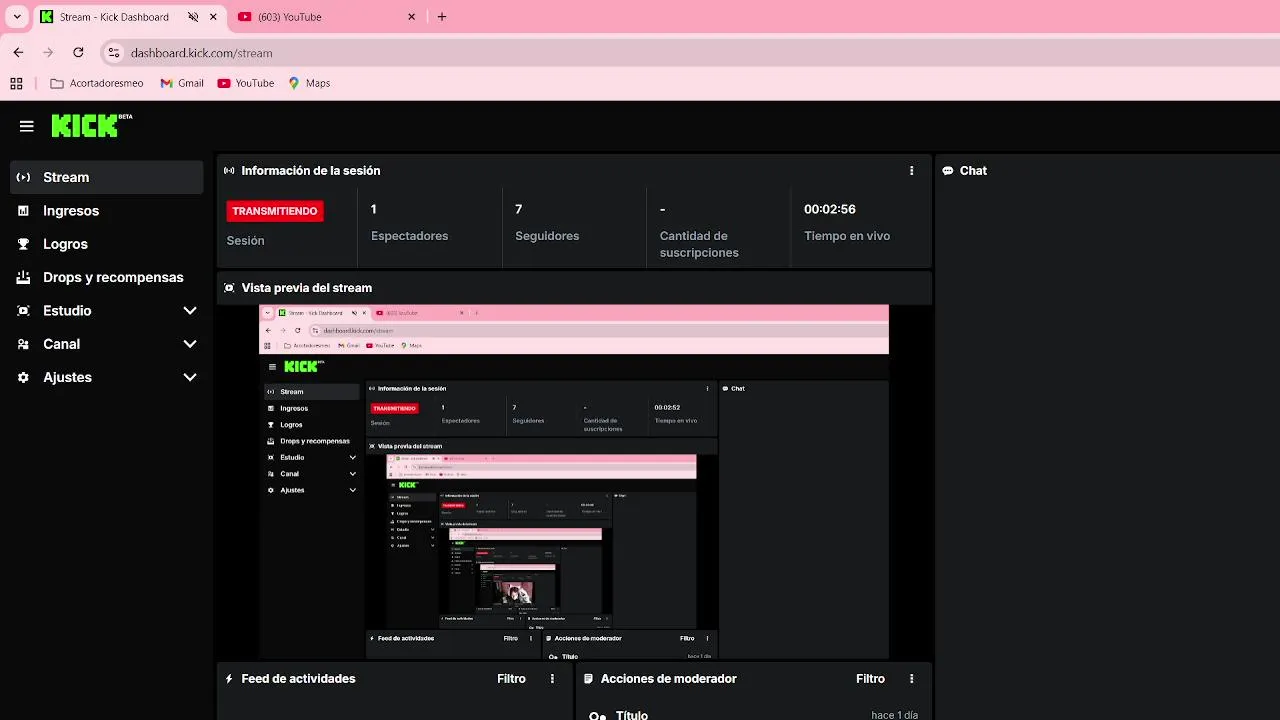Click the Seguidores label
The width and height of the screenshot is (1280, 720).
pyautogui.click(x=547, y=236)
